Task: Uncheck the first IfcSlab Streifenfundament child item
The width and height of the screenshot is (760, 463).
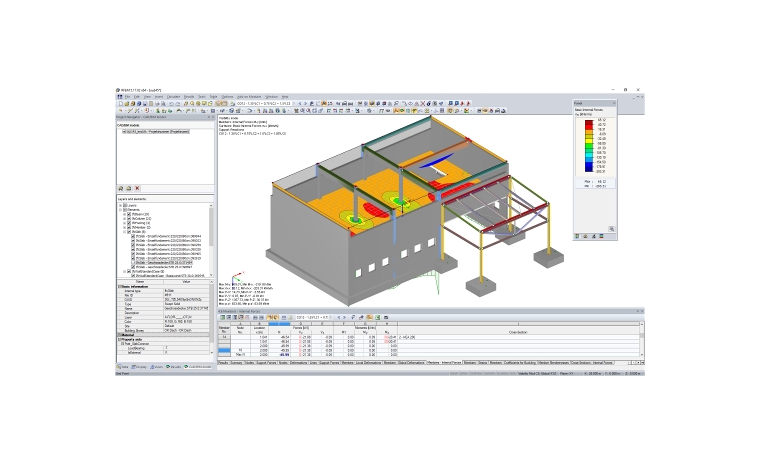Action: pos(133,236)
